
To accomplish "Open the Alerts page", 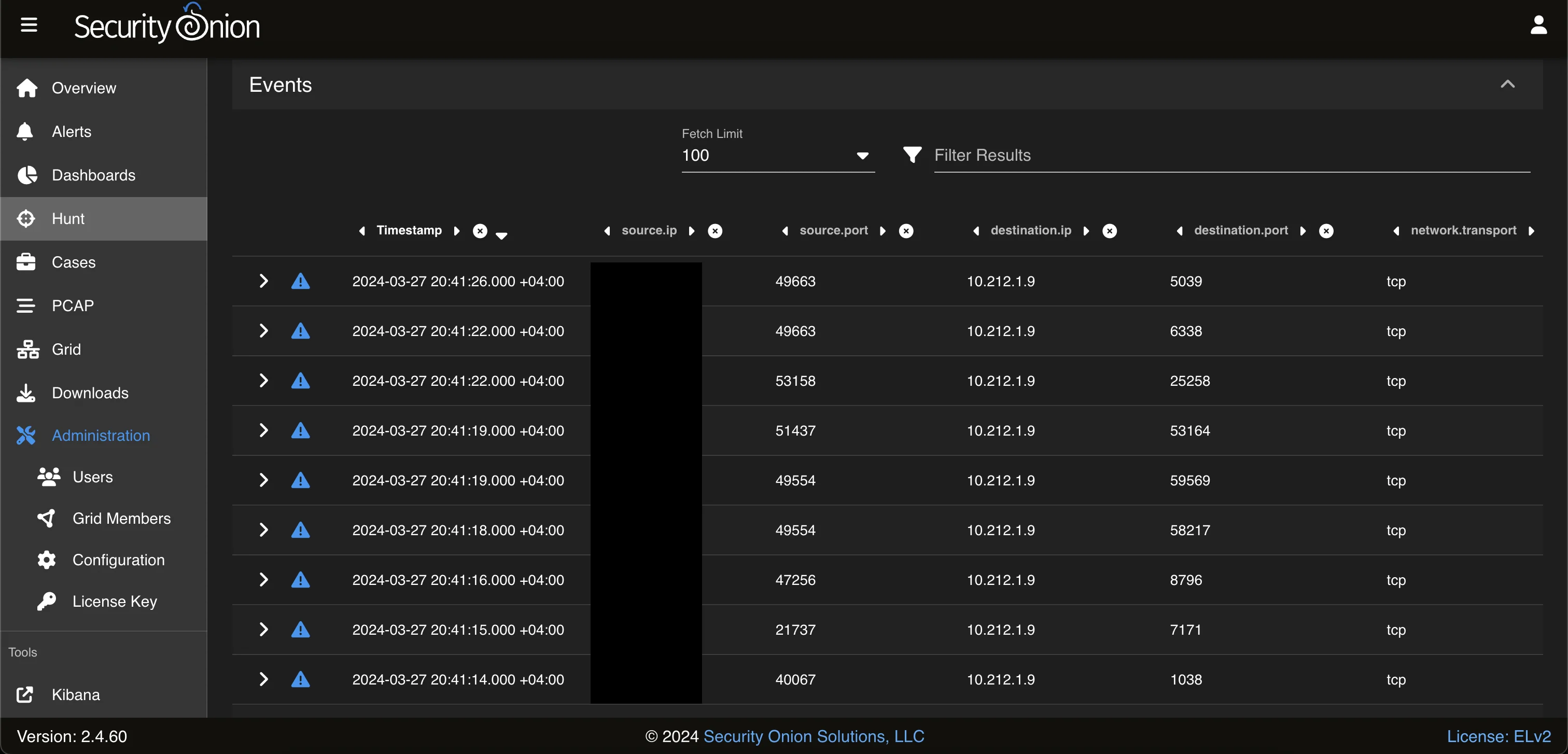I will tap(104, 131).
